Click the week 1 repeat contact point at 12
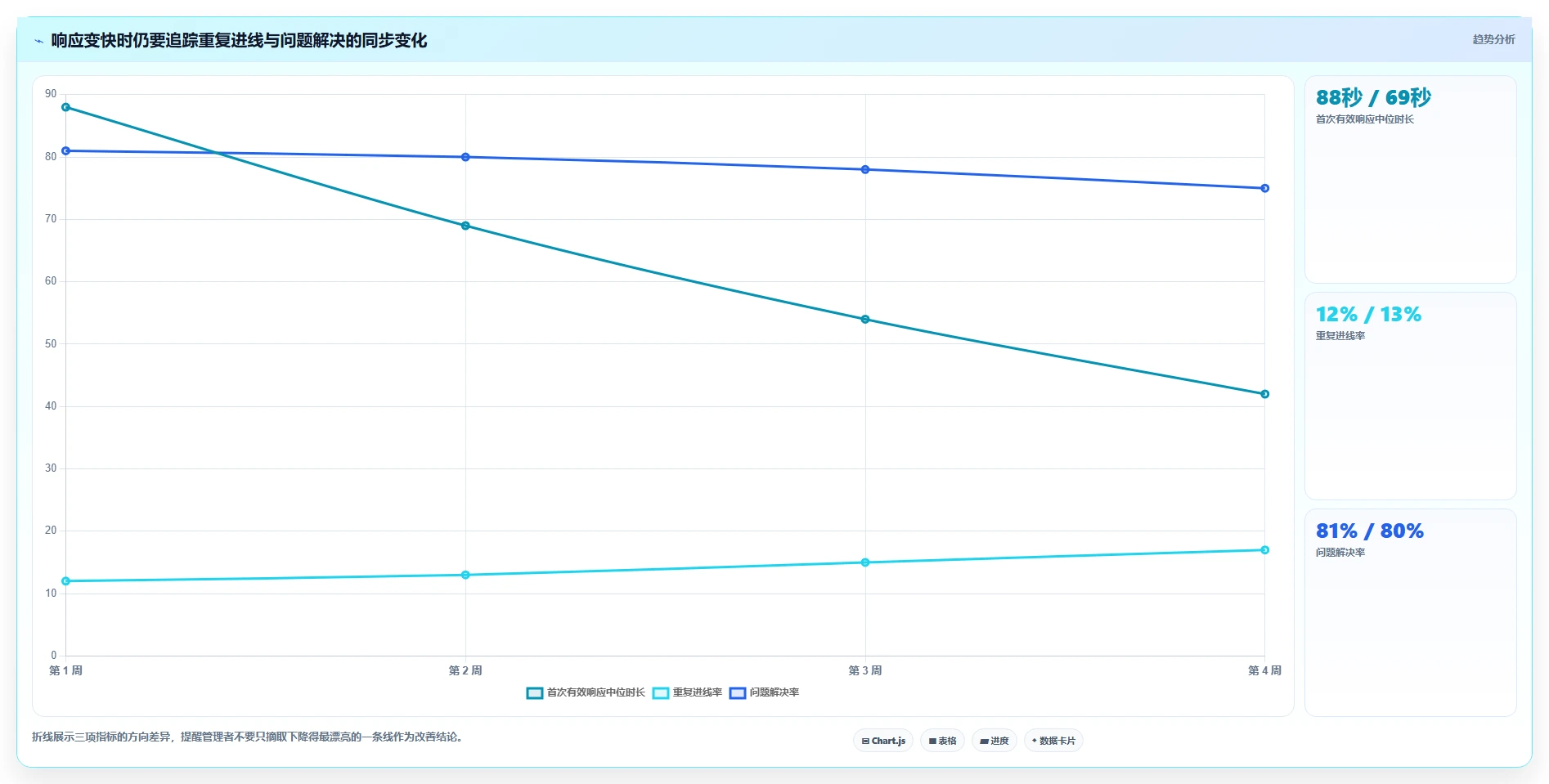Viewport: 1549px width, 784px height. point(66,581)
